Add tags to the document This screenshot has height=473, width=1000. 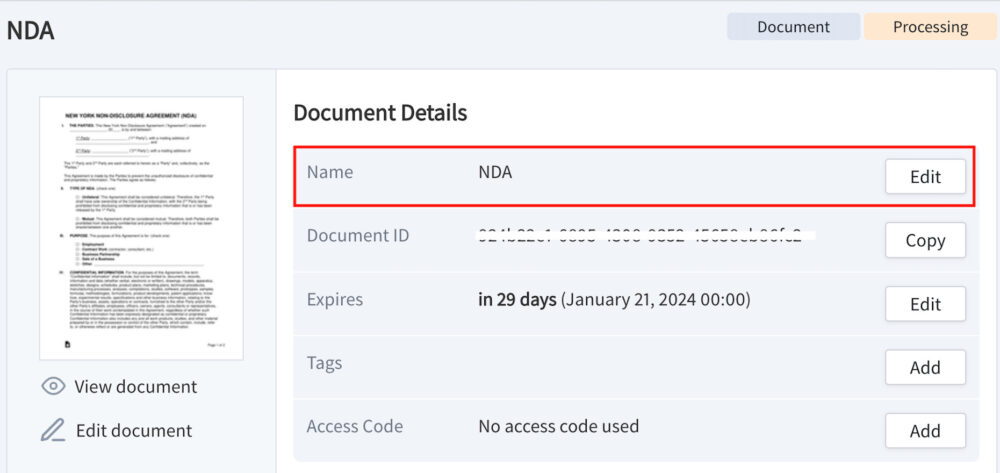925,367
